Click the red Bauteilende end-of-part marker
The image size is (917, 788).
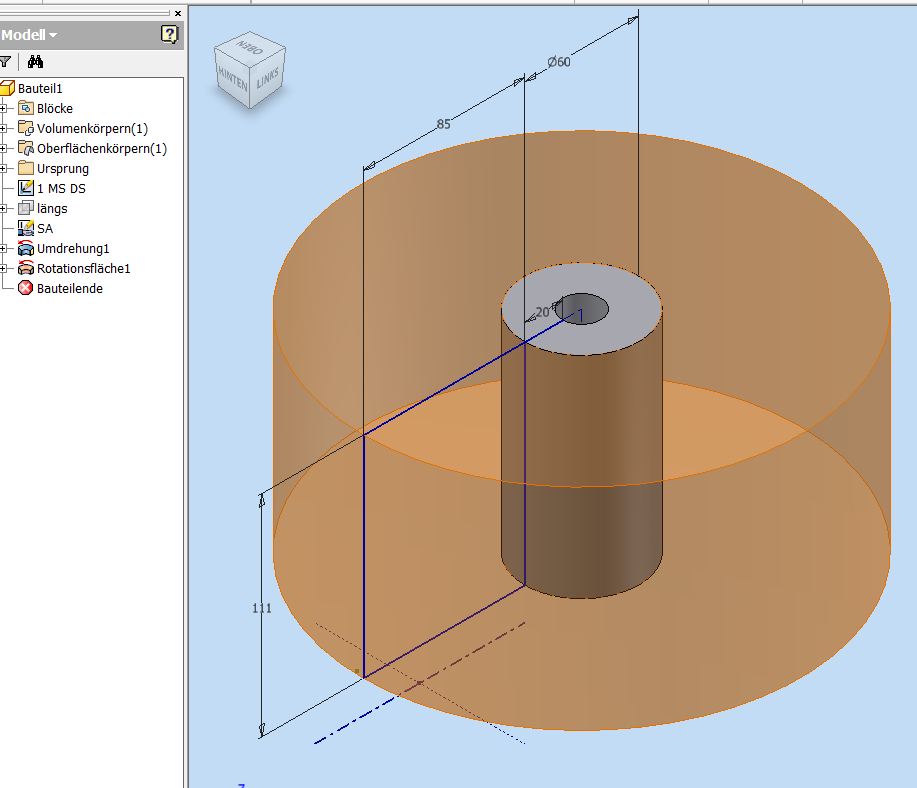pos(26,288)
